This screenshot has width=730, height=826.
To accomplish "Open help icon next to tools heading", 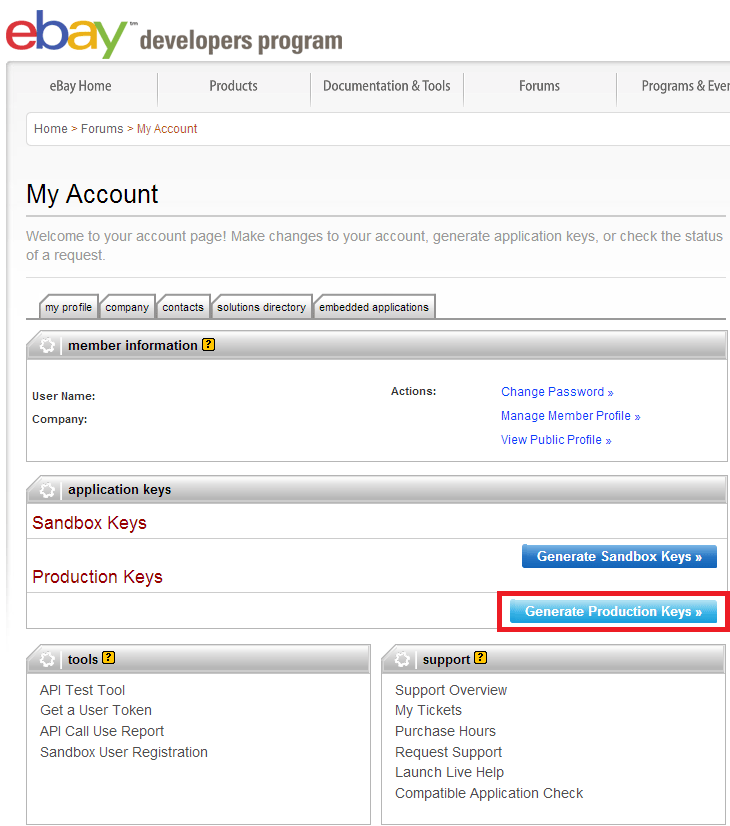I will point(108,657).
